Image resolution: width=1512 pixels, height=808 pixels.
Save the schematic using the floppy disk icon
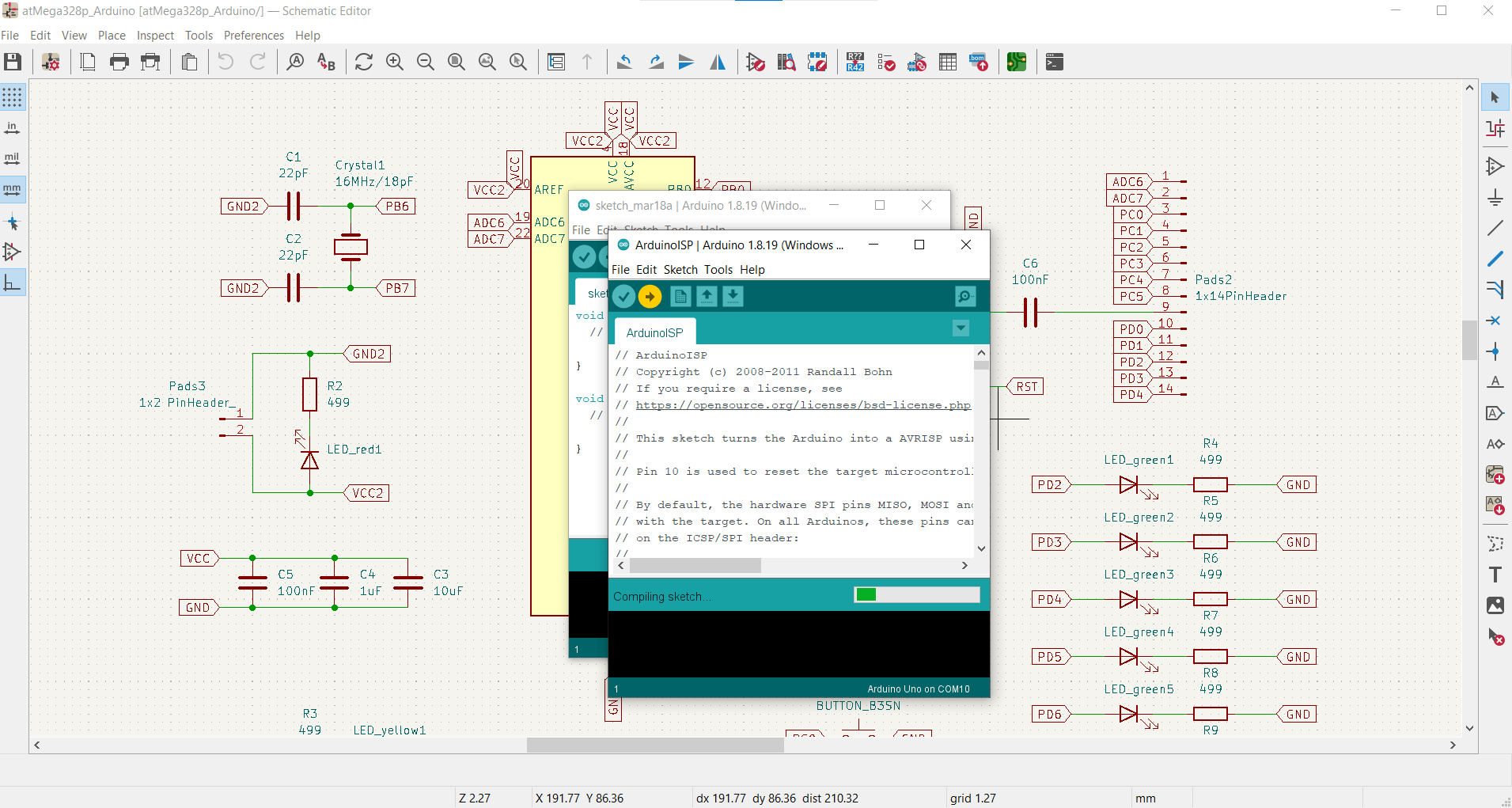tap(13, 62)
